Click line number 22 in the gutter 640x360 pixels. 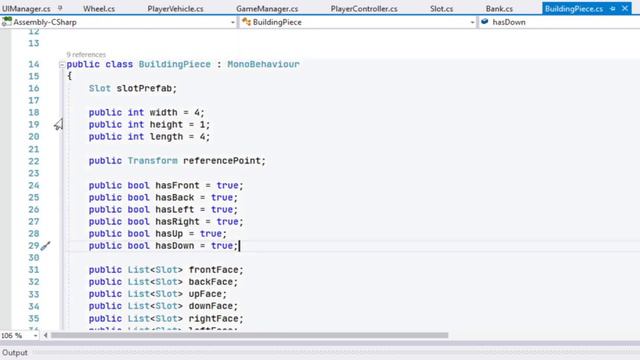33,161
